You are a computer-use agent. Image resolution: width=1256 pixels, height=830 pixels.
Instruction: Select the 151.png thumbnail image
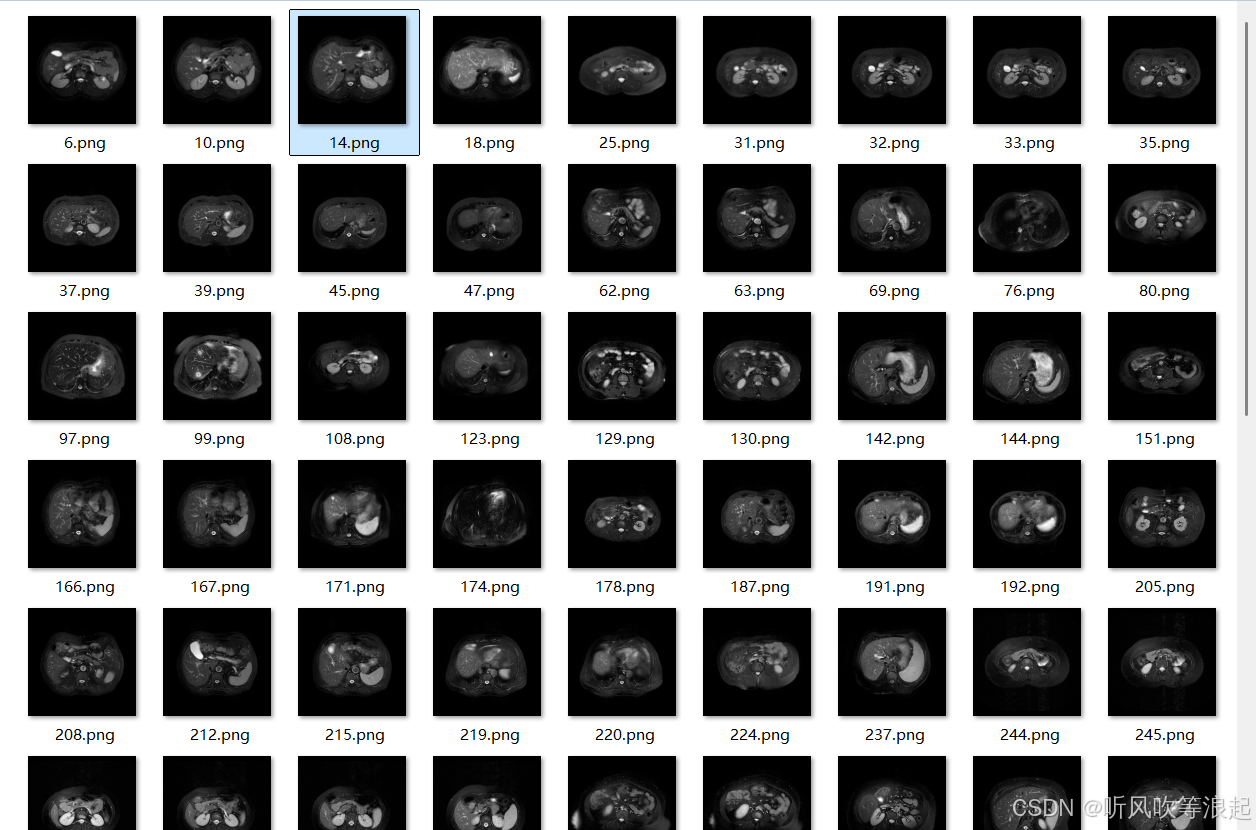pyautogui.click(x=1162, y=366)
